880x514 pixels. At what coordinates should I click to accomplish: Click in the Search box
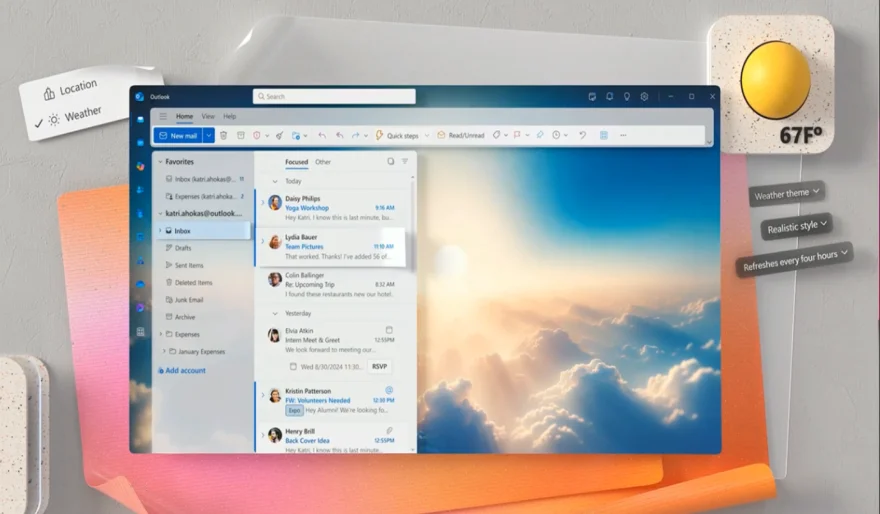pyautogui.click(x=334, y=97)
